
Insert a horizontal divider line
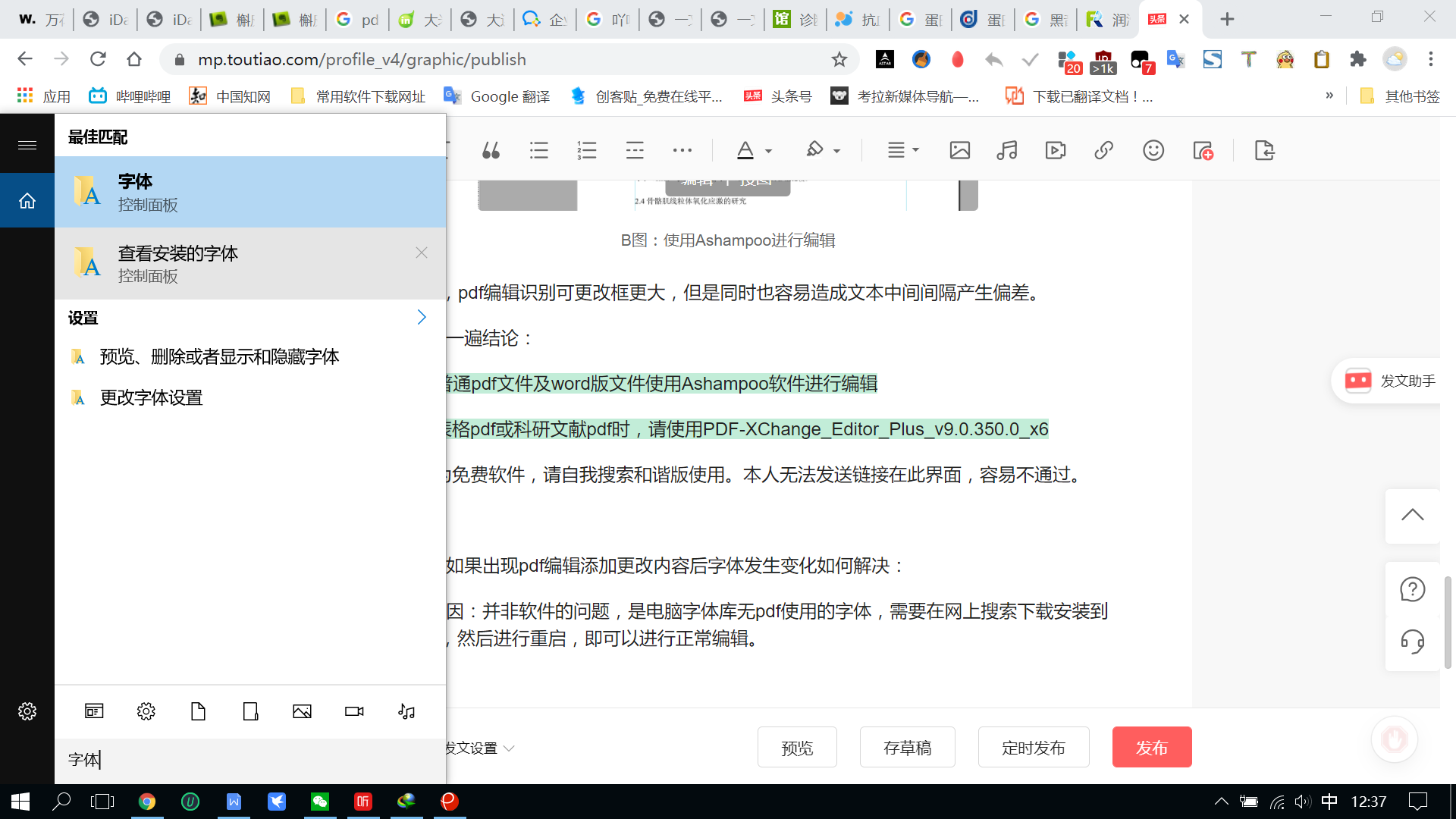pyautogui.click(x=635, y=150)
